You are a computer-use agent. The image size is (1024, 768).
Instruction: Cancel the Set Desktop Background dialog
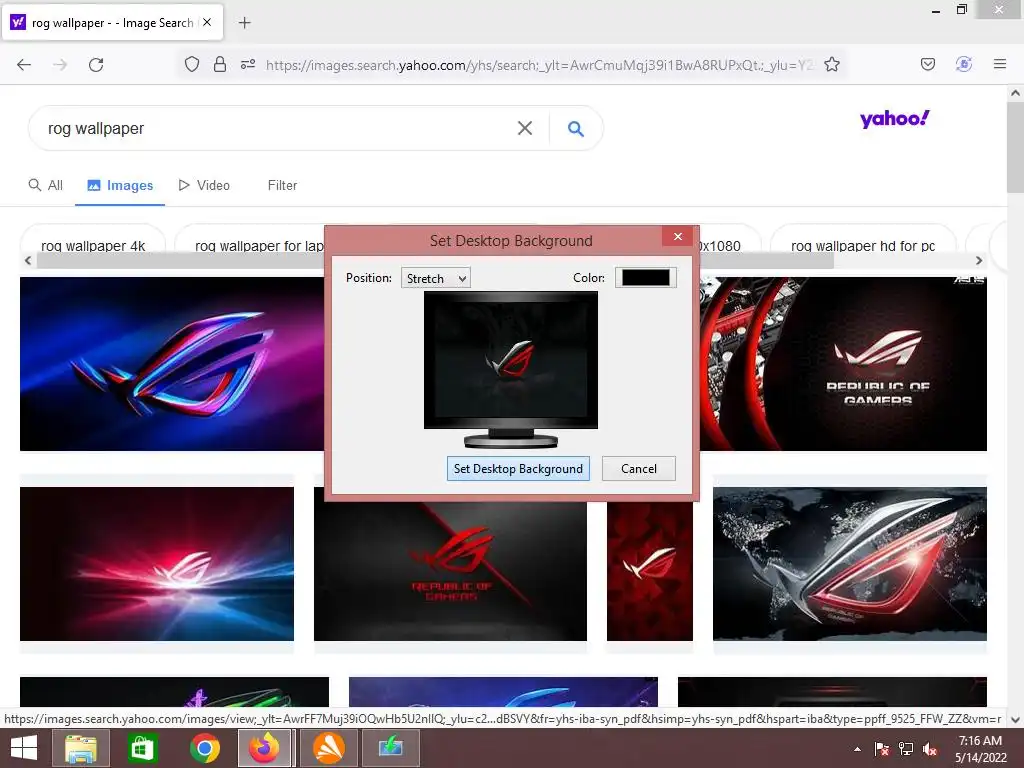(x=639, y=469)
